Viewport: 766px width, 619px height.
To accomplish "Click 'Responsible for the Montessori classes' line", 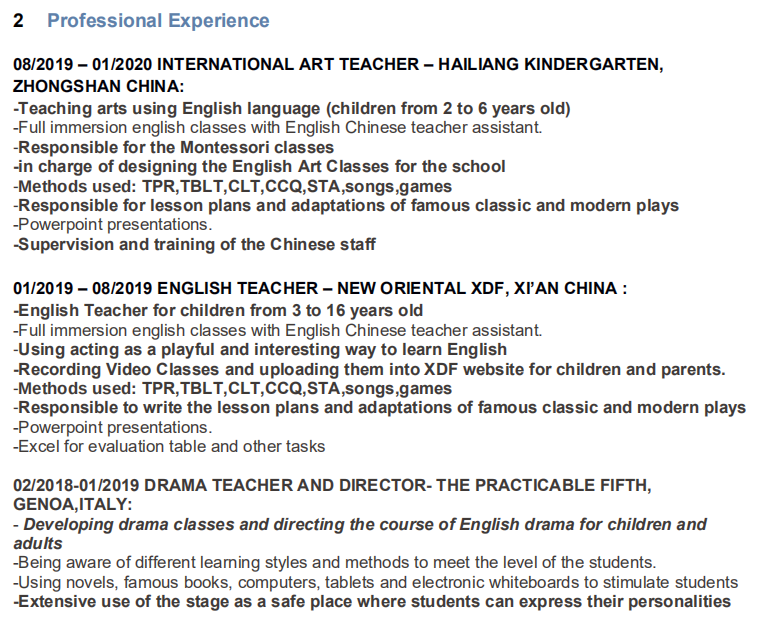I will (173, 147).
